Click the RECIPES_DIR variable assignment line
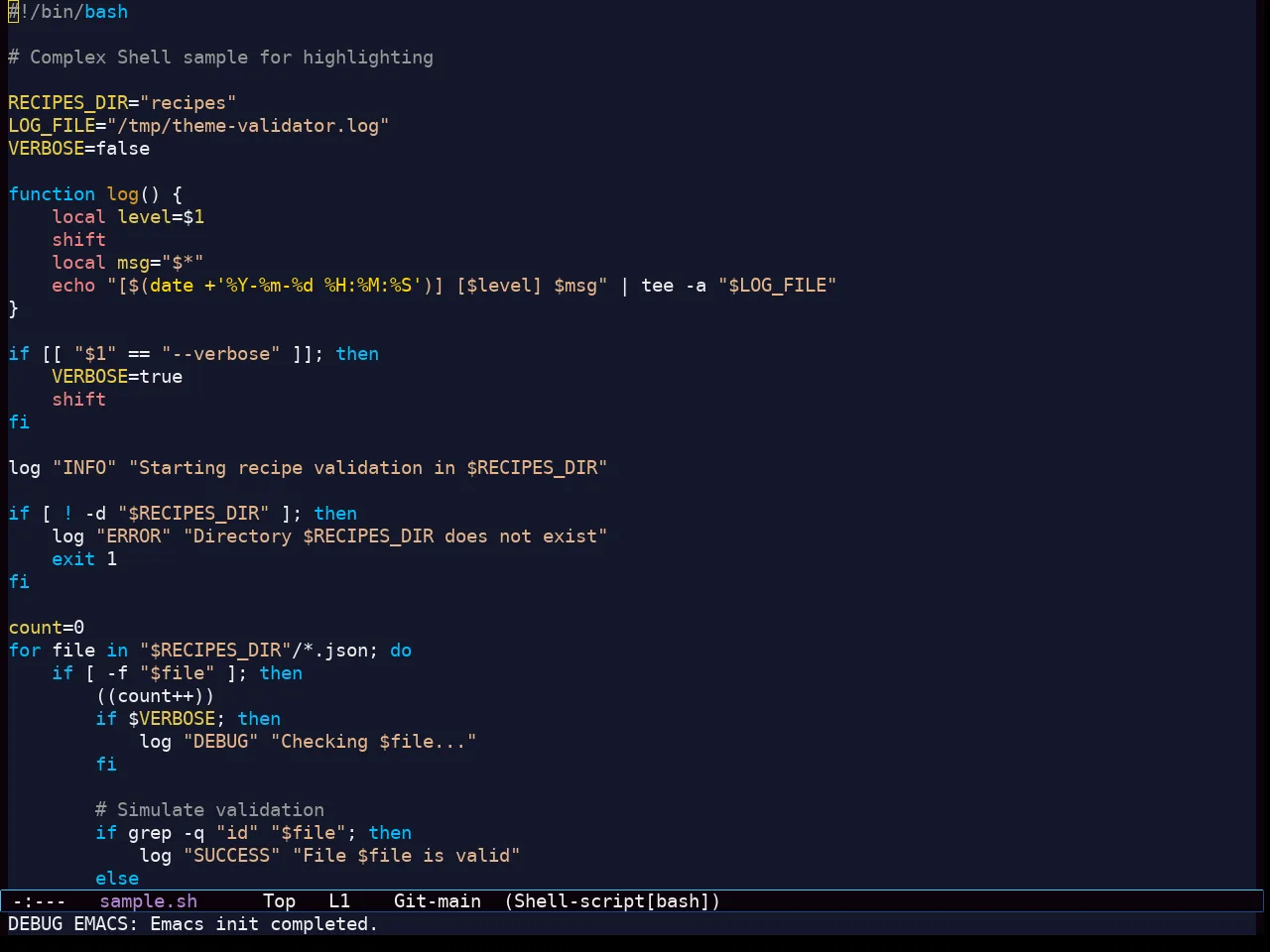This screenshot has width=1270, height=952. (122, 103)
